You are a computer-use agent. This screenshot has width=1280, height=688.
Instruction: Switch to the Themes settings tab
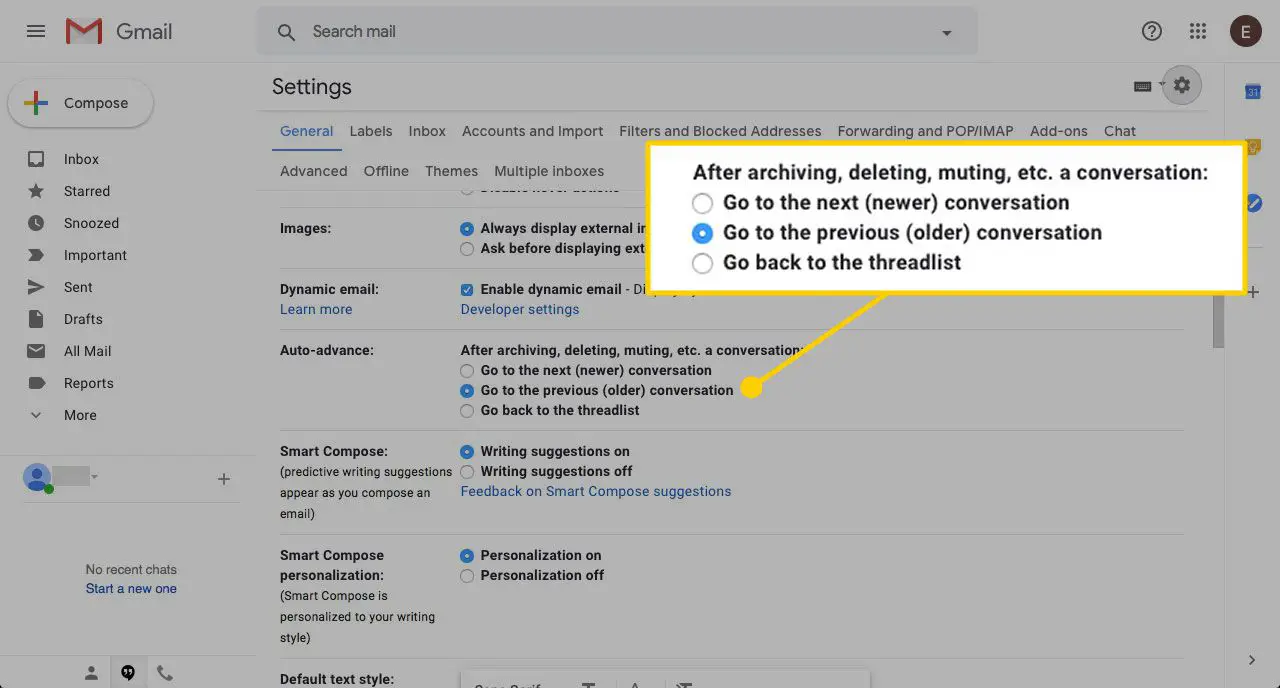[x=451, y=171]
